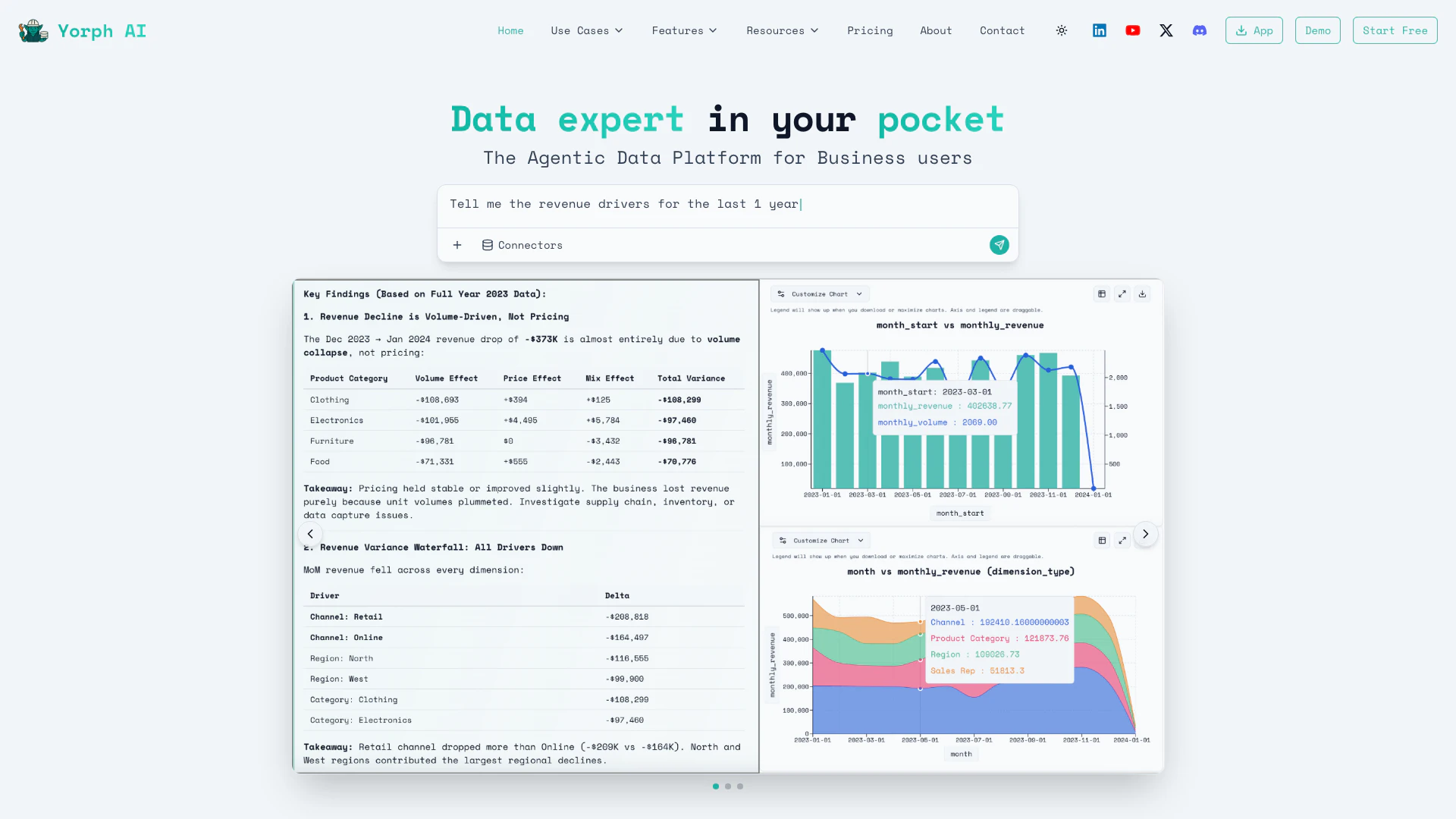The height and width of the screenshot is (819, 1456).
Task: Show table view for top chart
Action: (x=1102, y=294)
